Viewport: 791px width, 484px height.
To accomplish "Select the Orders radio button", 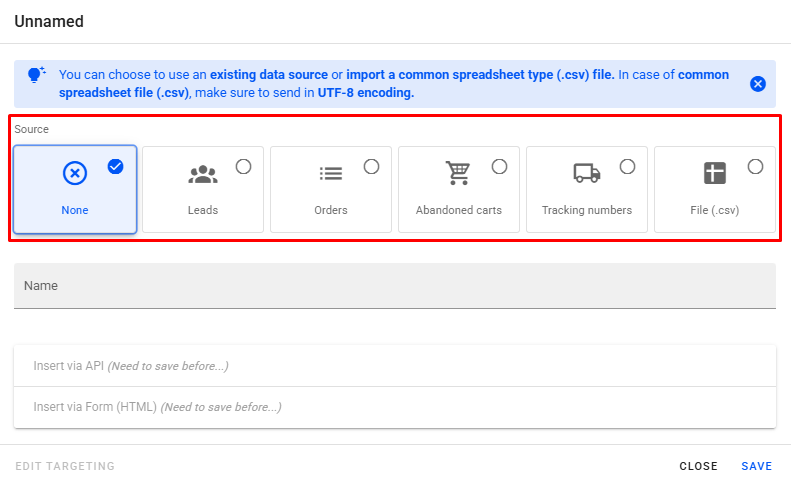I will coord(371,167).
